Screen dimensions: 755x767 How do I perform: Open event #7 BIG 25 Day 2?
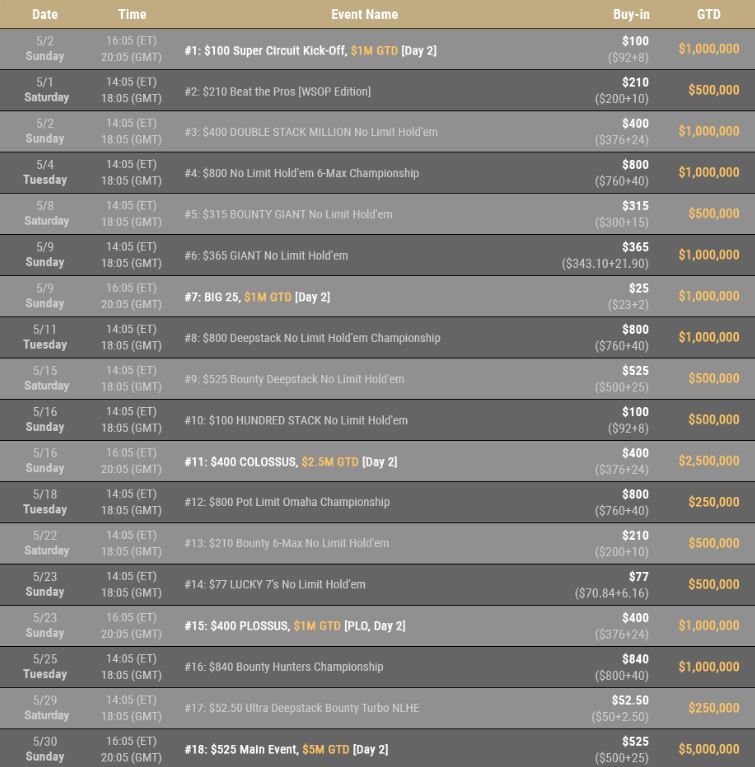pyautogui.click(x=257, y=297)
